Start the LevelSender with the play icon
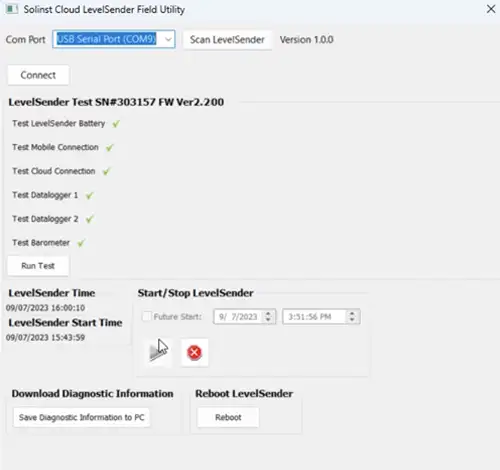500x470 pixels. (158, 353)
